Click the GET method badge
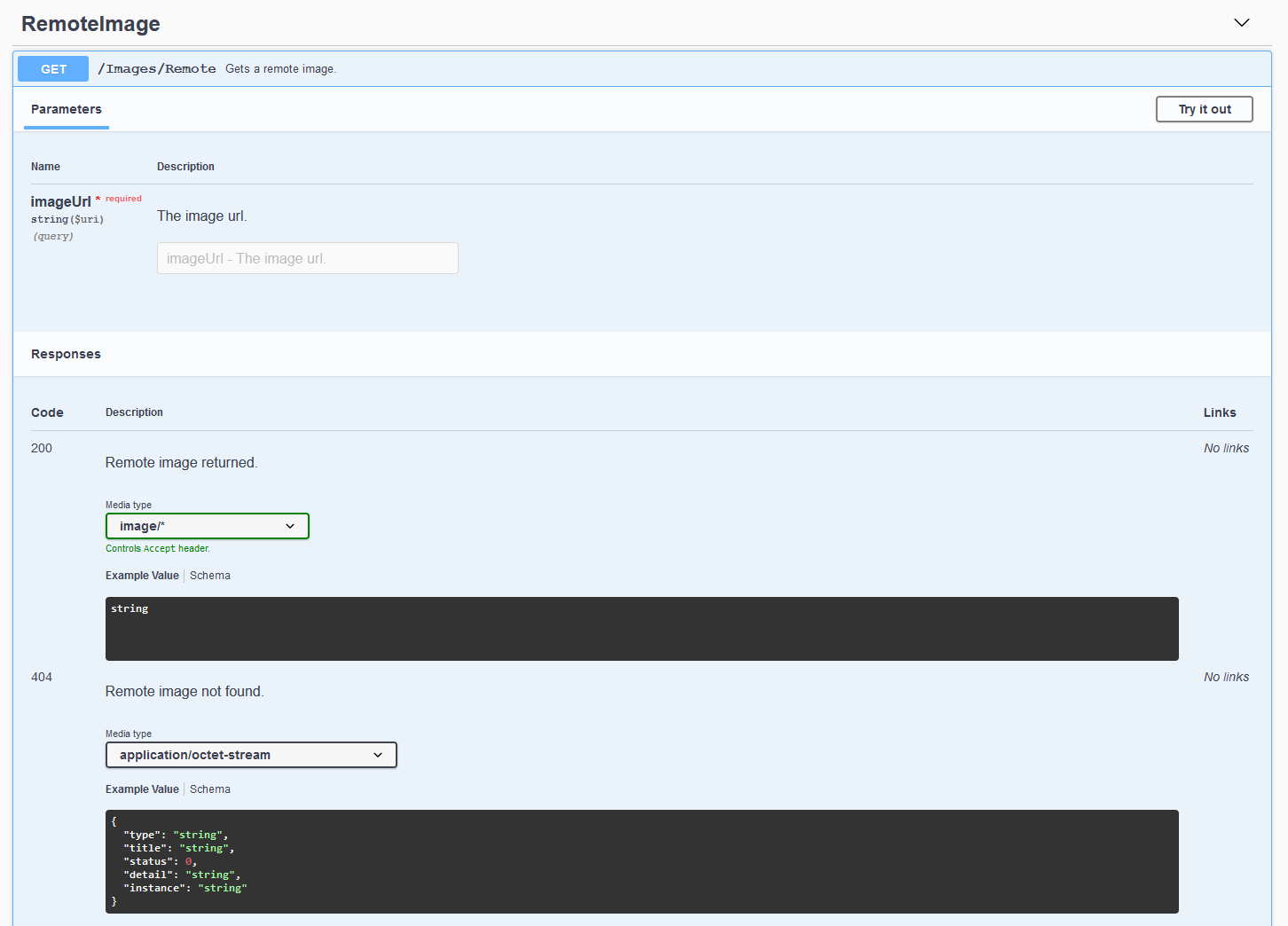Image resolution: width=1288 pixels, height=926 pixels. point(52,68)
